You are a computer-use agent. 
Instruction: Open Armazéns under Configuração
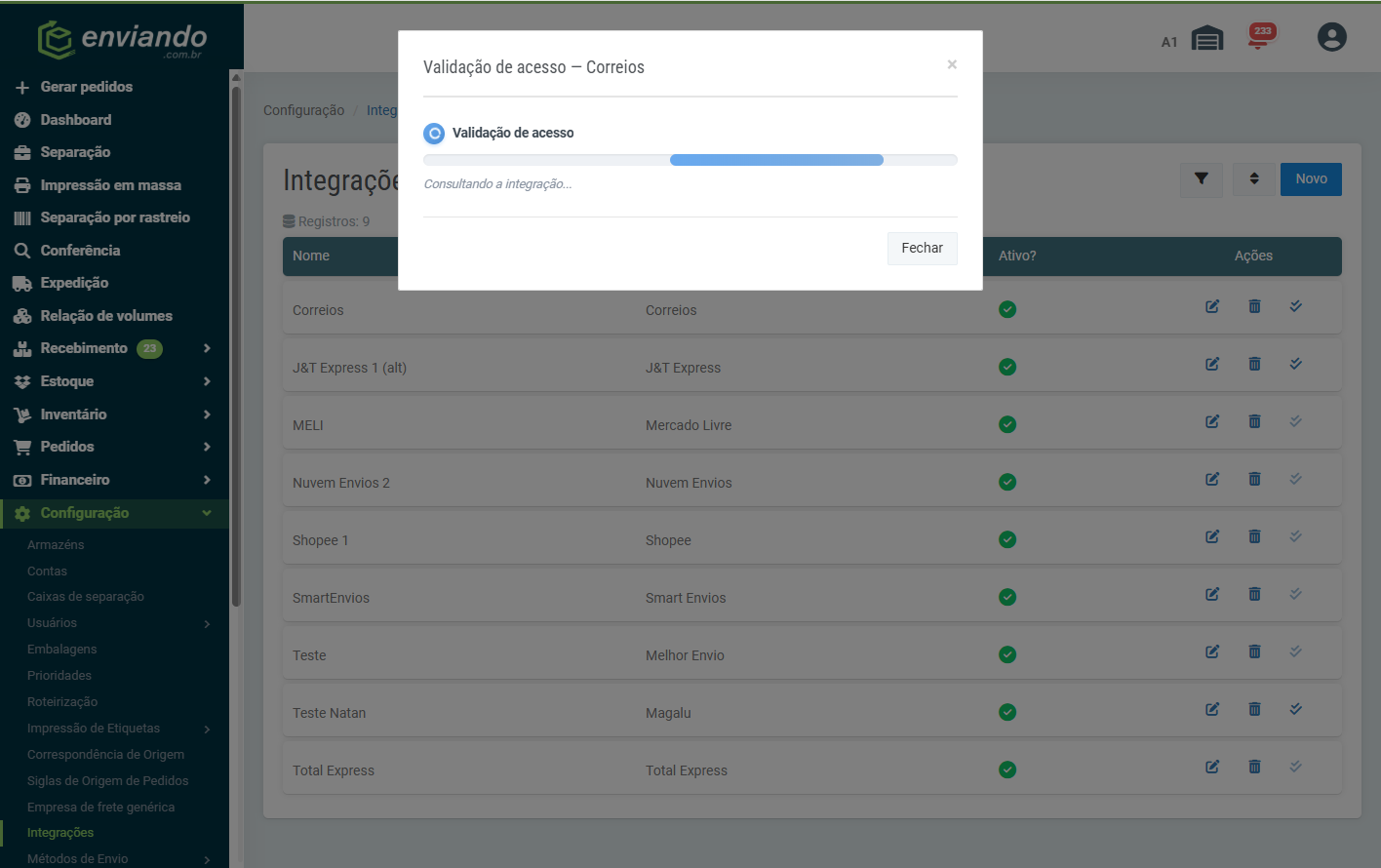pos(56,545)
